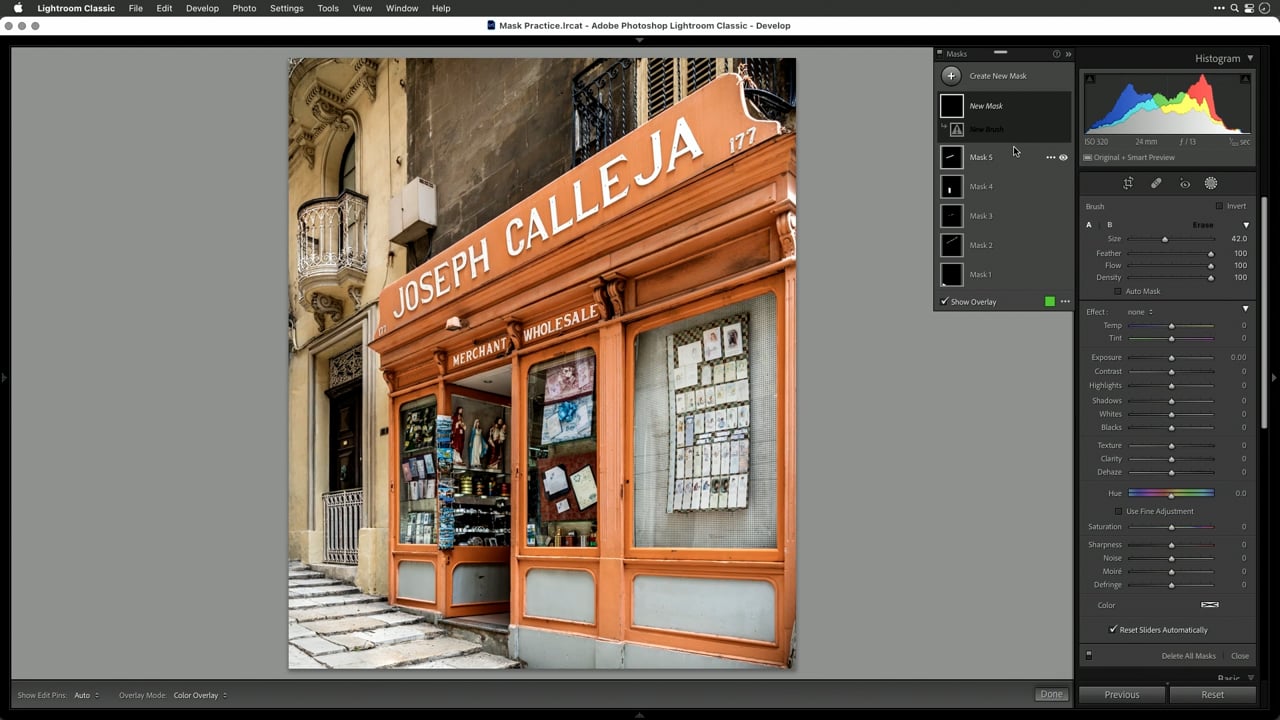This screenshot has height=720, width=1280.
Task: Click the plus icon to create mask
Action: coord(951,76)
